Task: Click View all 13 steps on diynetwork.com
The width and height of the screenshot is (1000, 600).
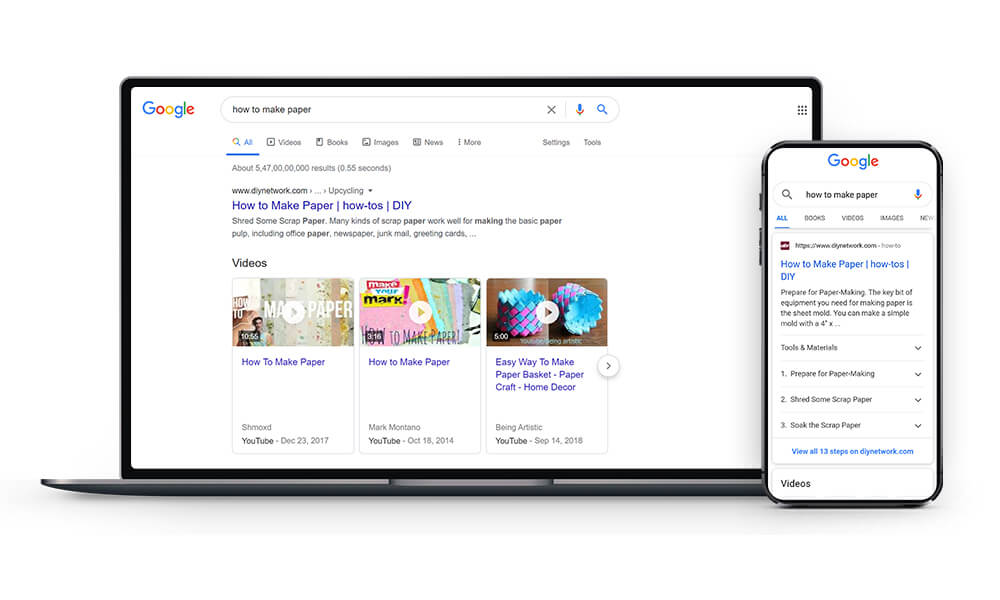Action: 852,451
